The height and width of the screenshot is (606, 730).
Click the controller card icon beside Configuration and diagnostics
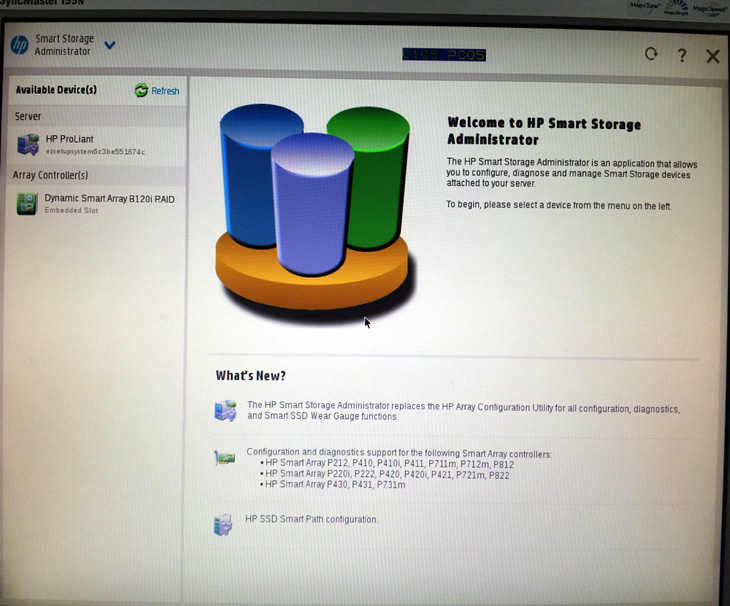pyautogui.click(x=224, y=458)
